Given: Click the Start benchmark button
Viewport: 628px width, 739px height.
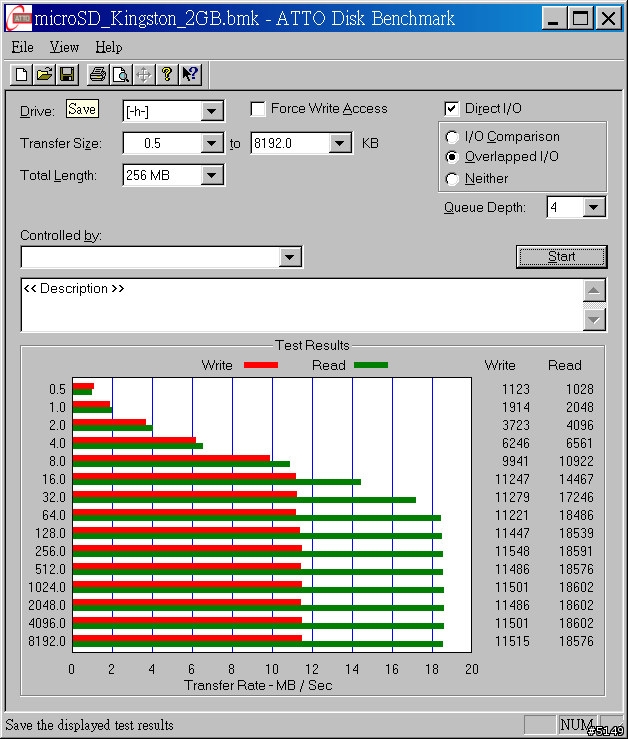Looking at the screenshot, I should tap(562, 257).
